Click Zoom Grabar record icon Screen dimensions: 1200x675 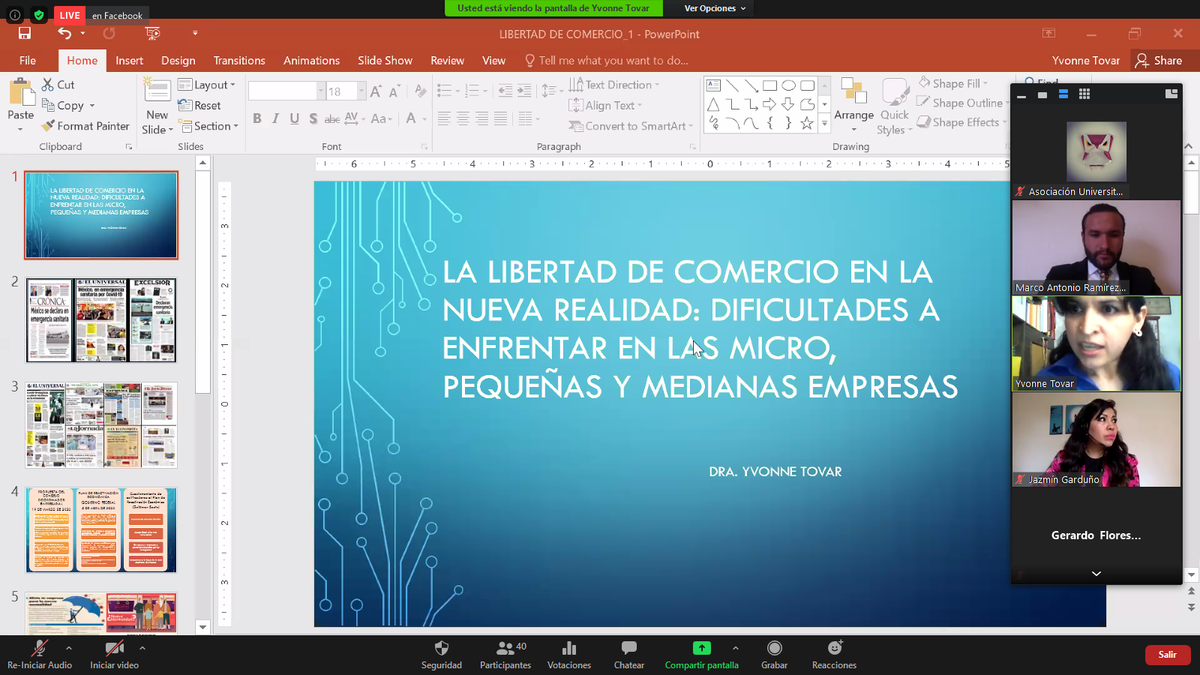pos(774,648)
